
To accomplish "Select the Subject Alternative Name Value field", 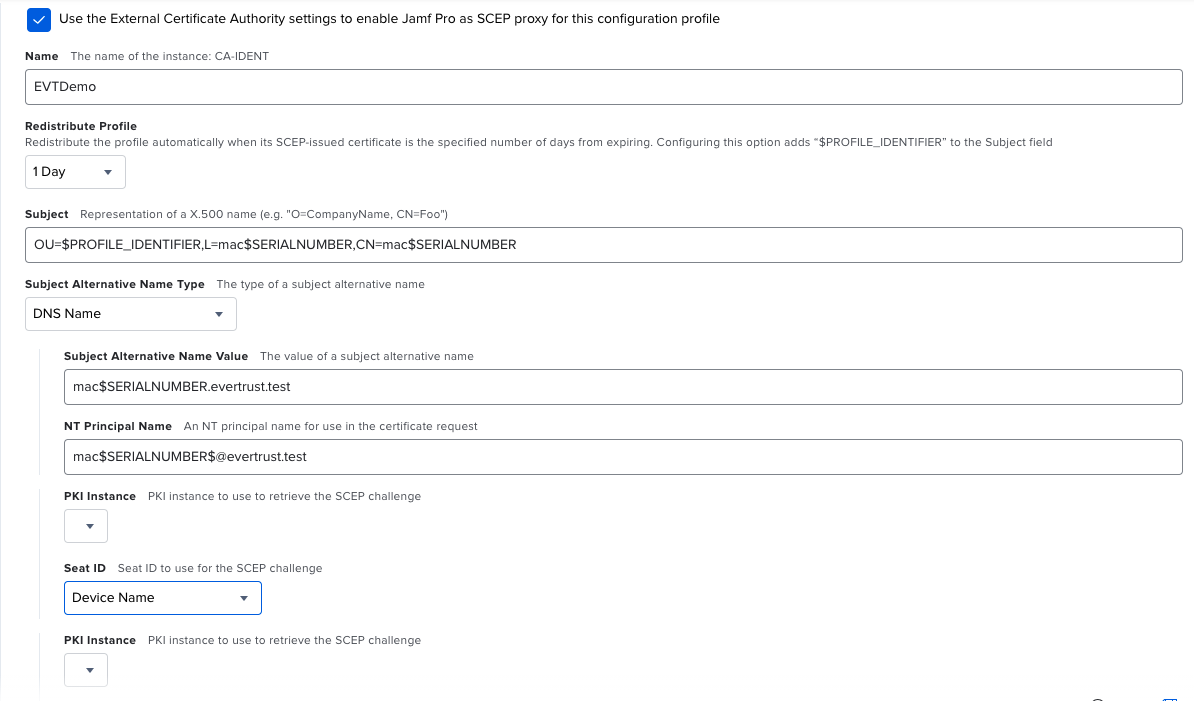I will 620,386.
